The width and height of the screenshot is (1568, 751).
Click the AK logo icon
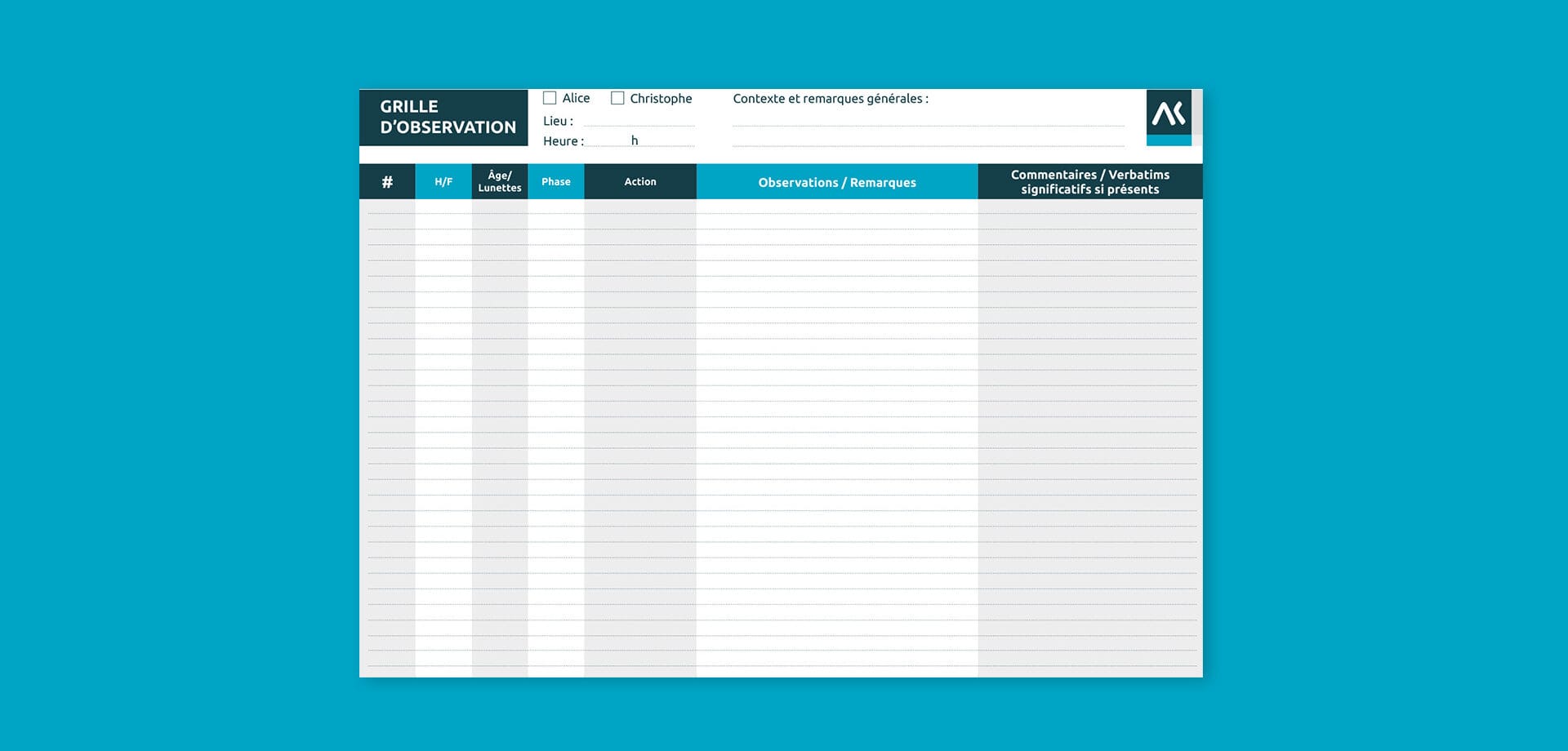point(1169,113)
